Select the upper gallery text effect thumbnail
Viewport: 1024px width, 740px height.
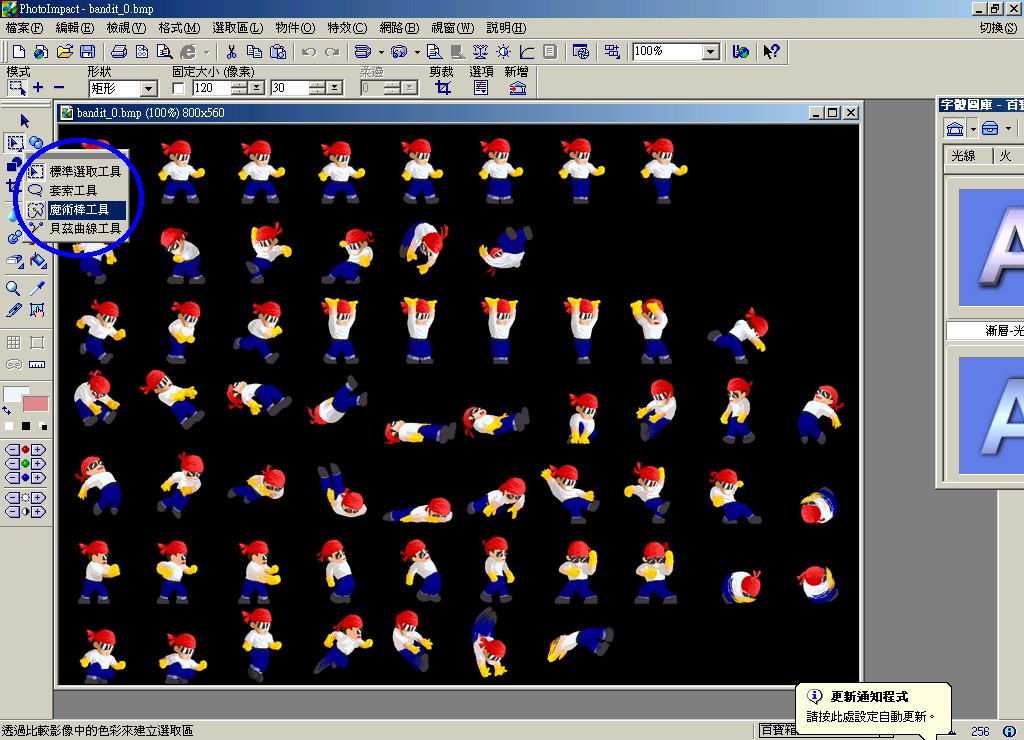tap(991, 247)
